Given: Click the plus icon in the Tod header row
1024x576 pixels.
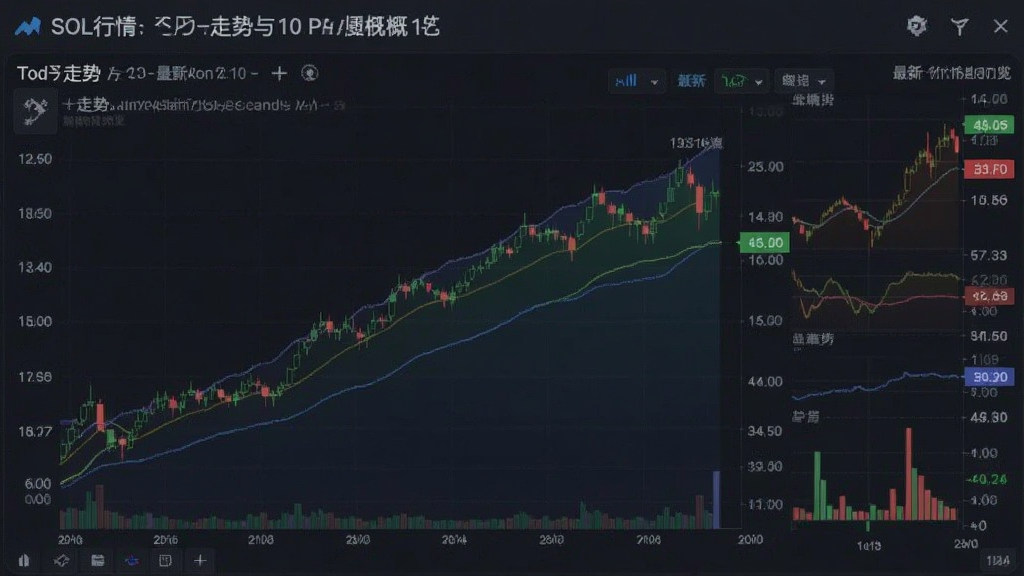Looking at the screenshot, I should pos(280,73).
